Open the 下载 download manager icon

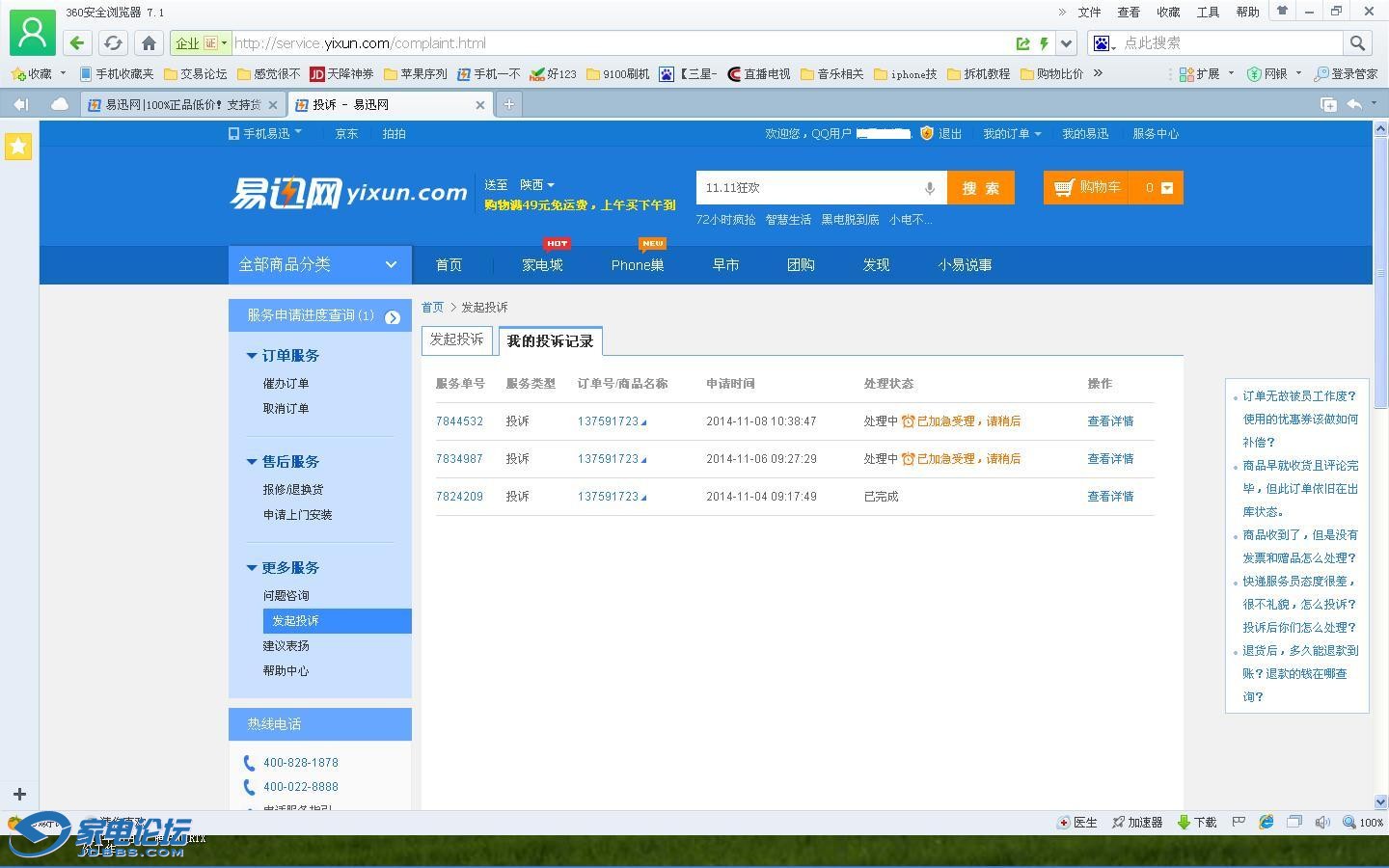pyautogui.click(x=1197, y=822)
